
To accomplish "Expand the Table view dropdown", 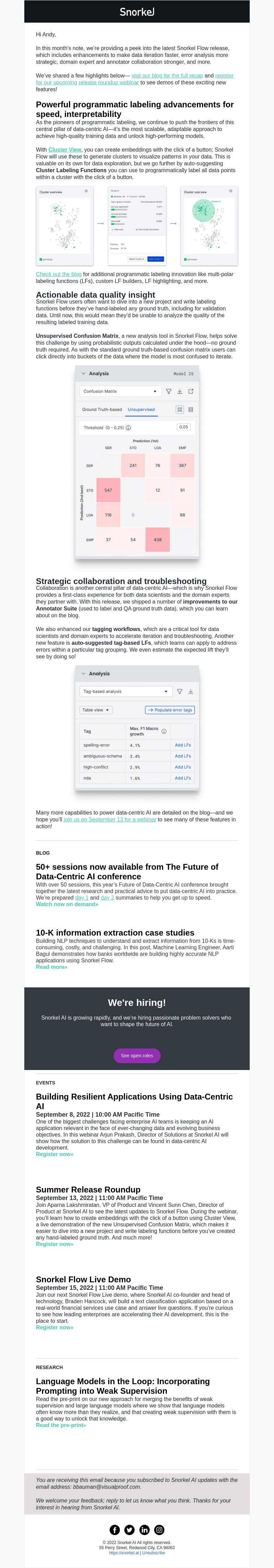I will (96, 710).
